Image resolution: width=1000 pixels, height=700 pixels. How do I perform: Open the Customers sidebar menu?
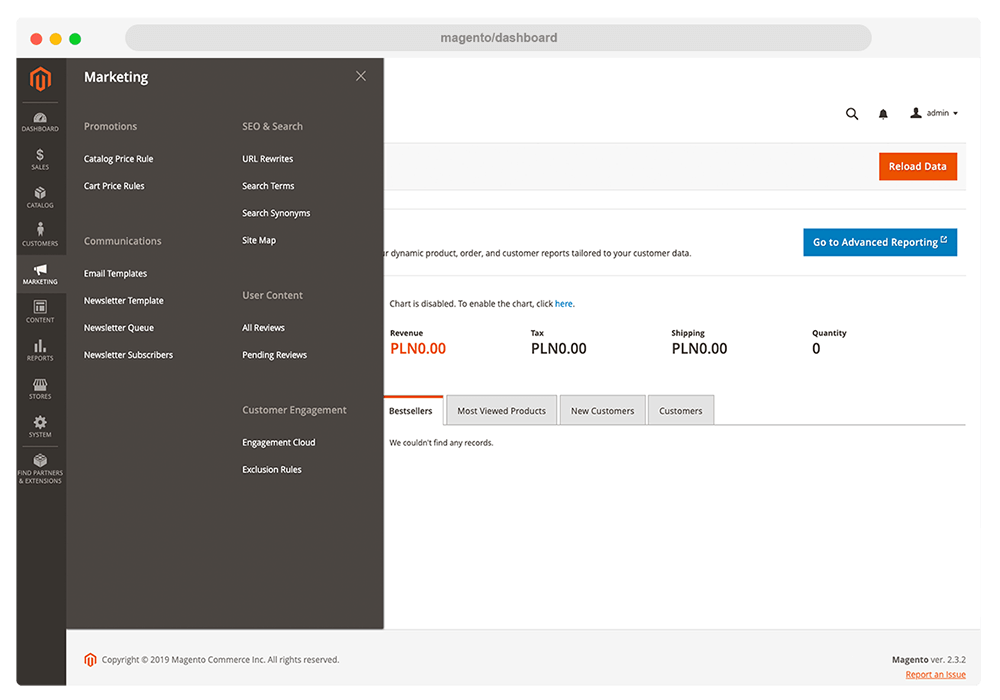click(x=40, y=235)
